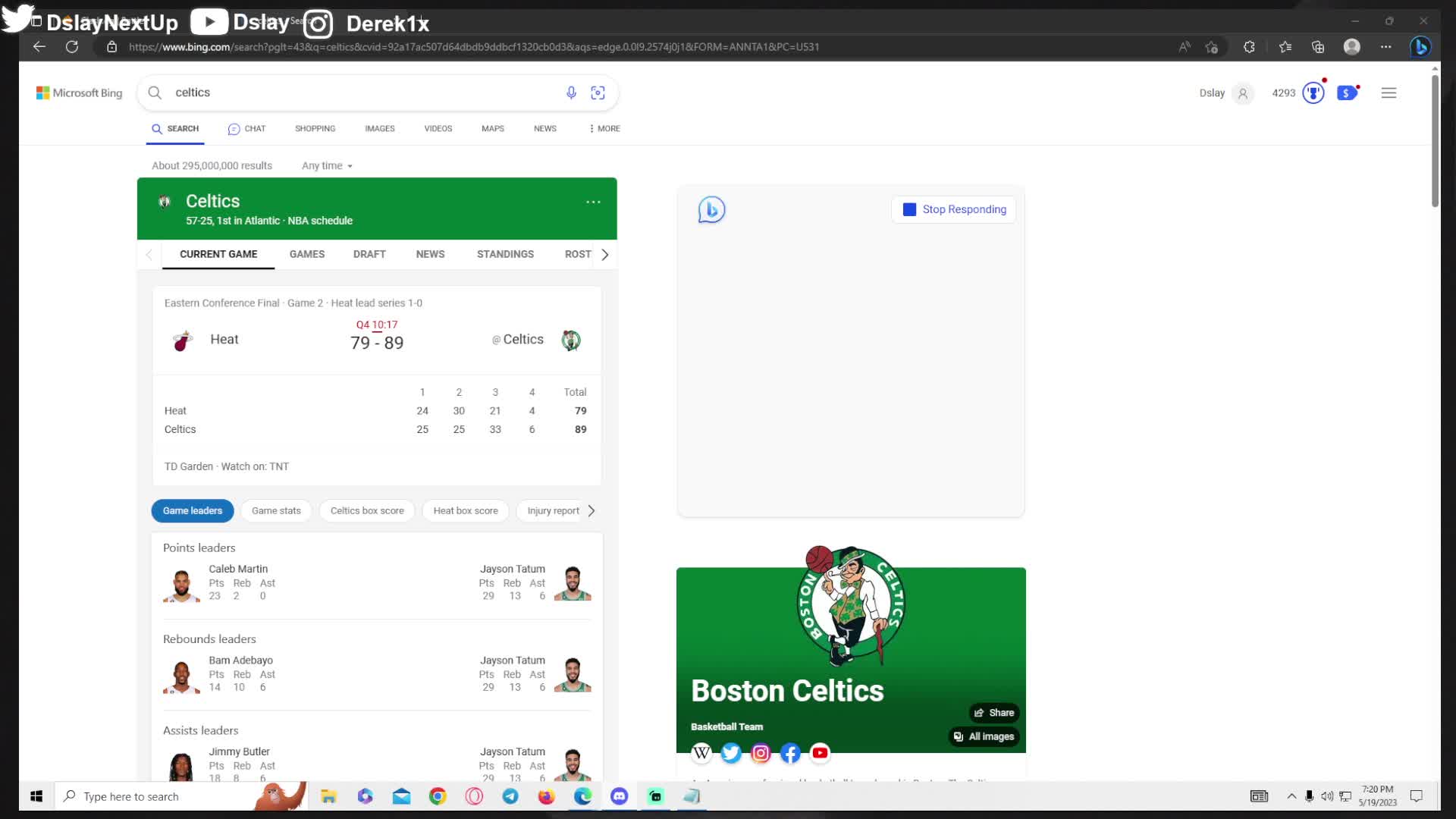This screenshot has width=1456, height=819.
Task: Switch to the CHAT tab
Action: 246,129
